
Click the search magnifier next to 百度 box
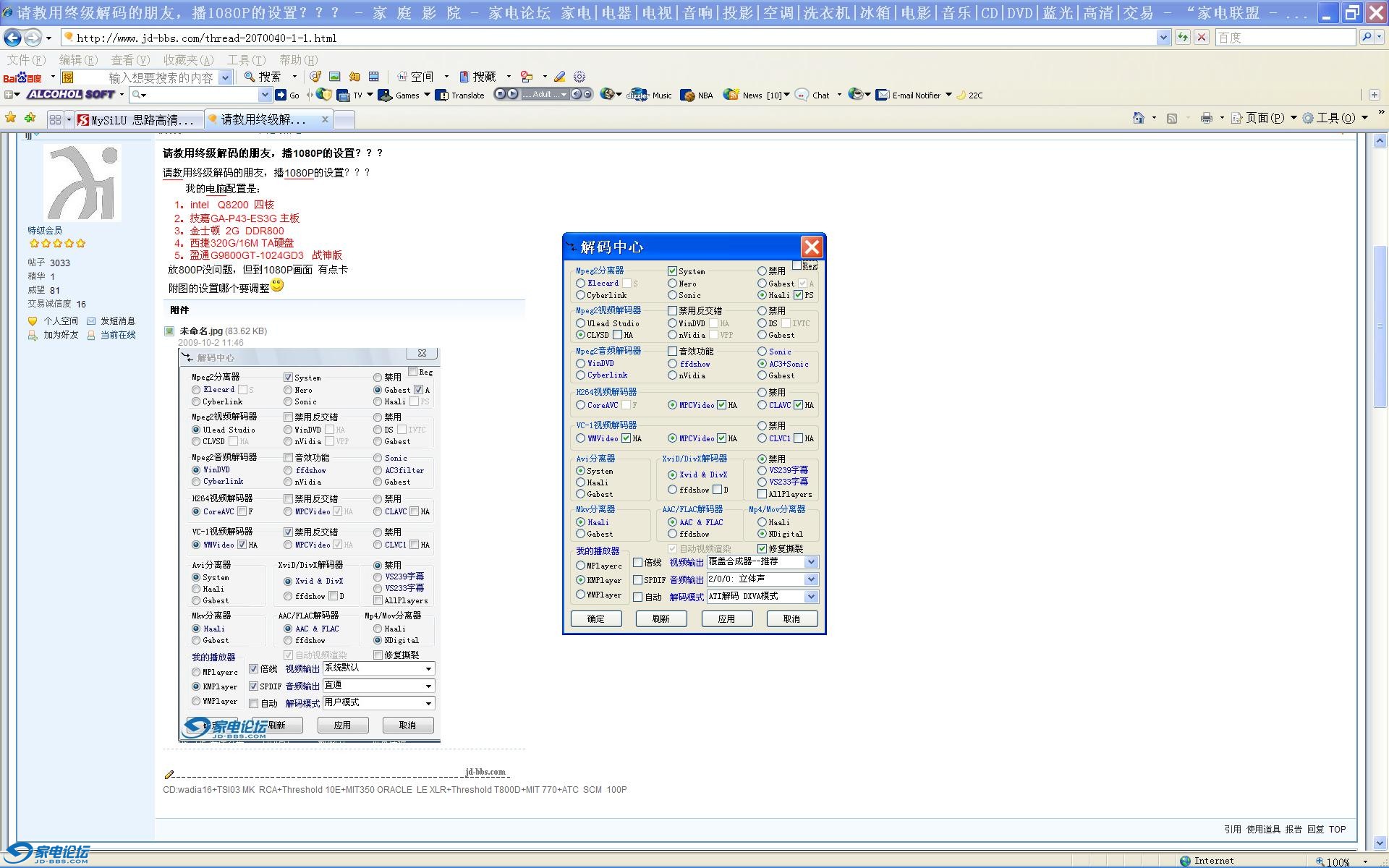1366,37
